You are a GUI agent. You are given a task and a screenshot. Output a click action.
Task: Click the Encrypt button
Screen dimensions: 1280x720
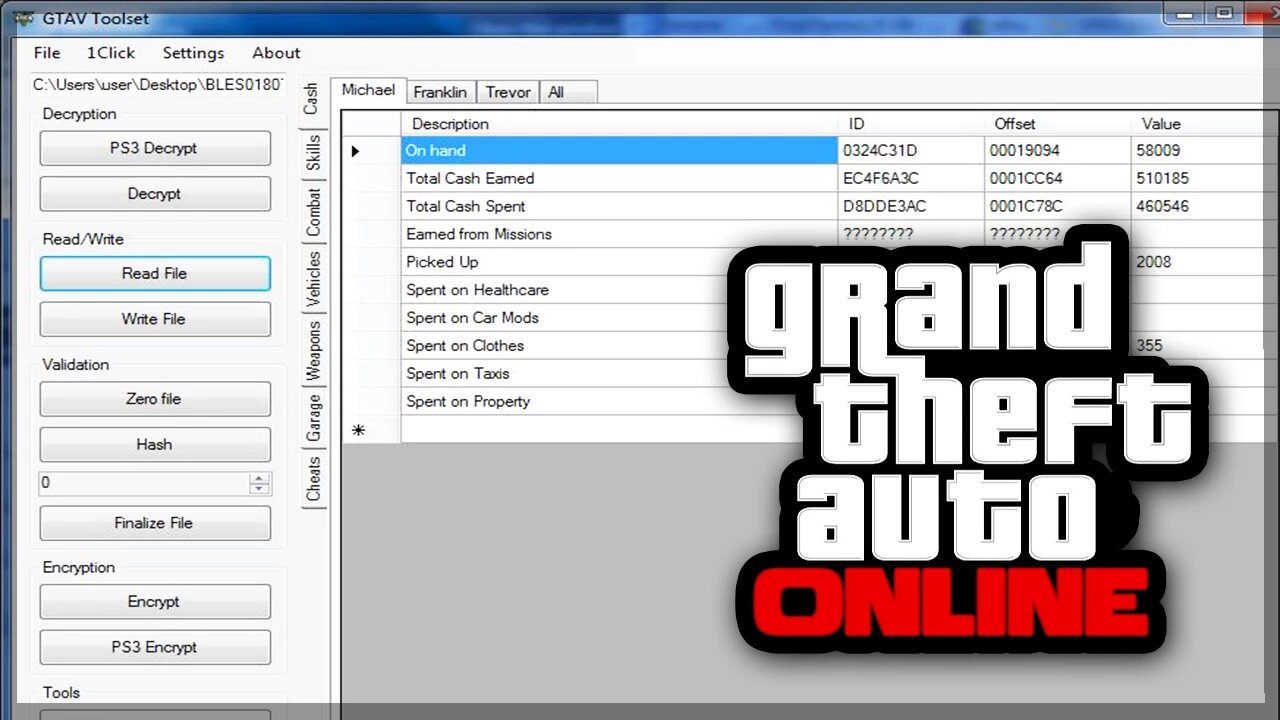(155, 602)
